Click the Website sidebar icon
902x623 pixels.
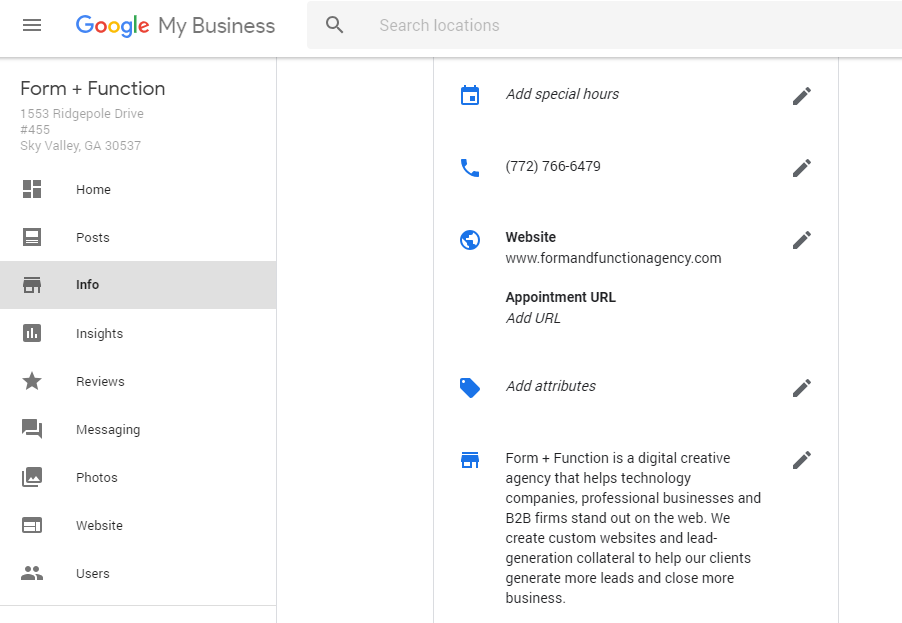32,525
